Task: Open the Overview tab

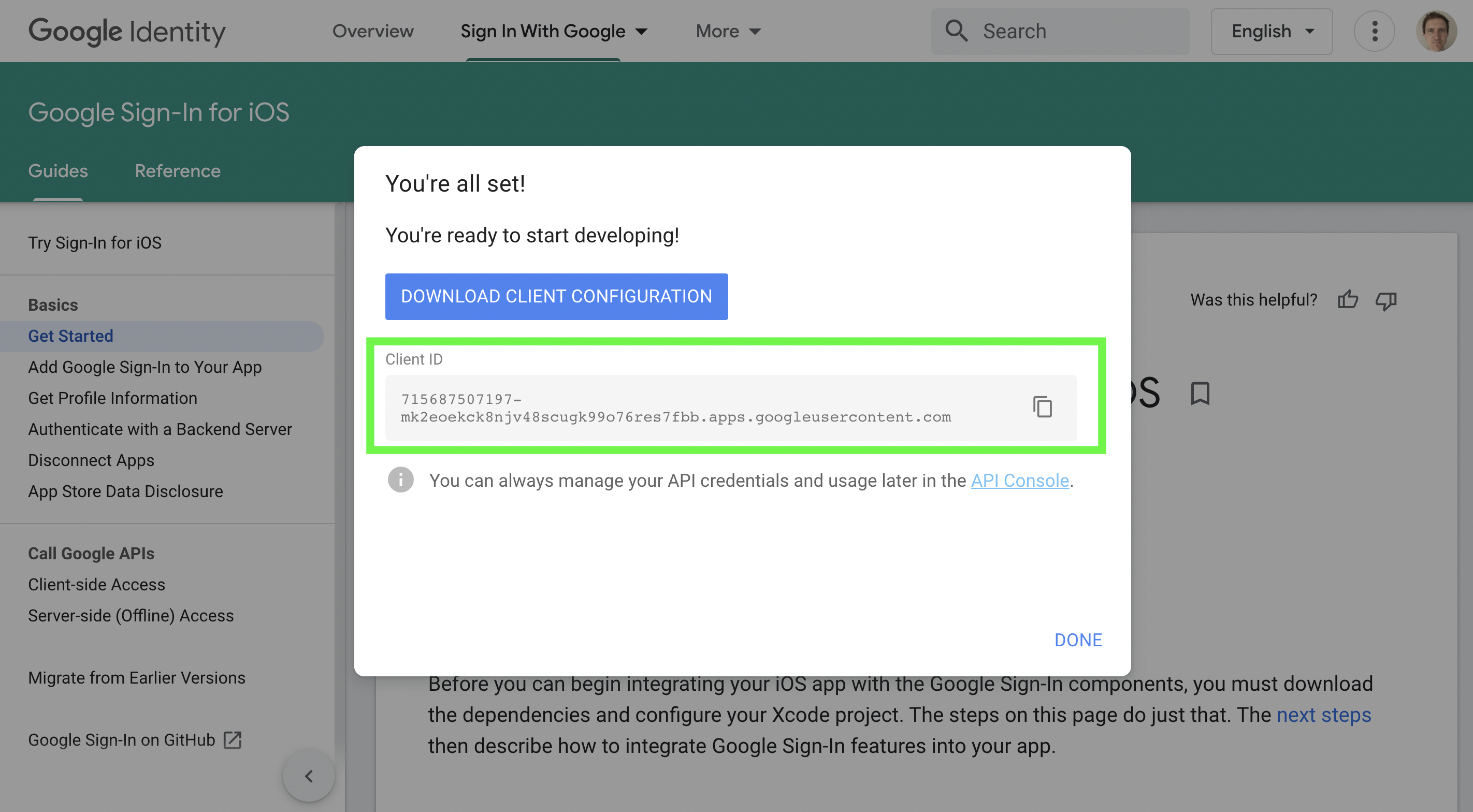Action: tap(373, 31)
